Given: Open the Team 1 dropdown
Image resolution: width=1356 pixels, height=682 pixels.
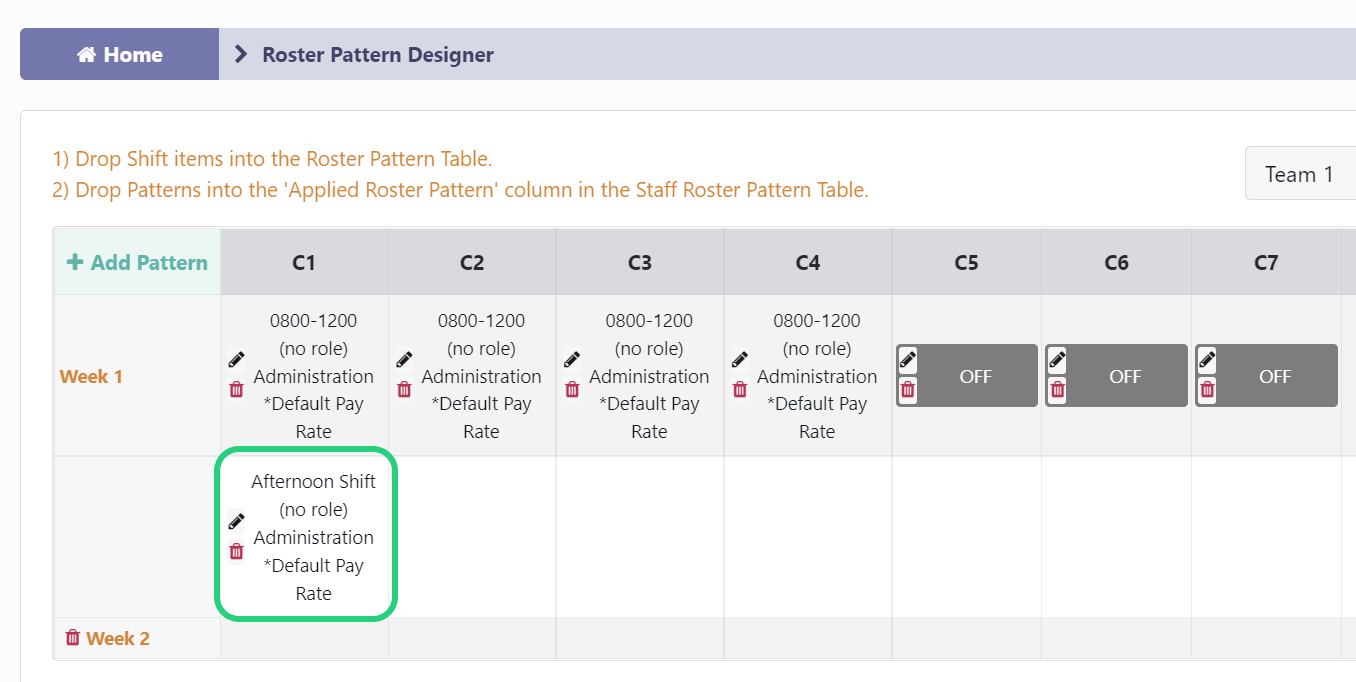Looking at the screenshot, I should [1300, 174].
